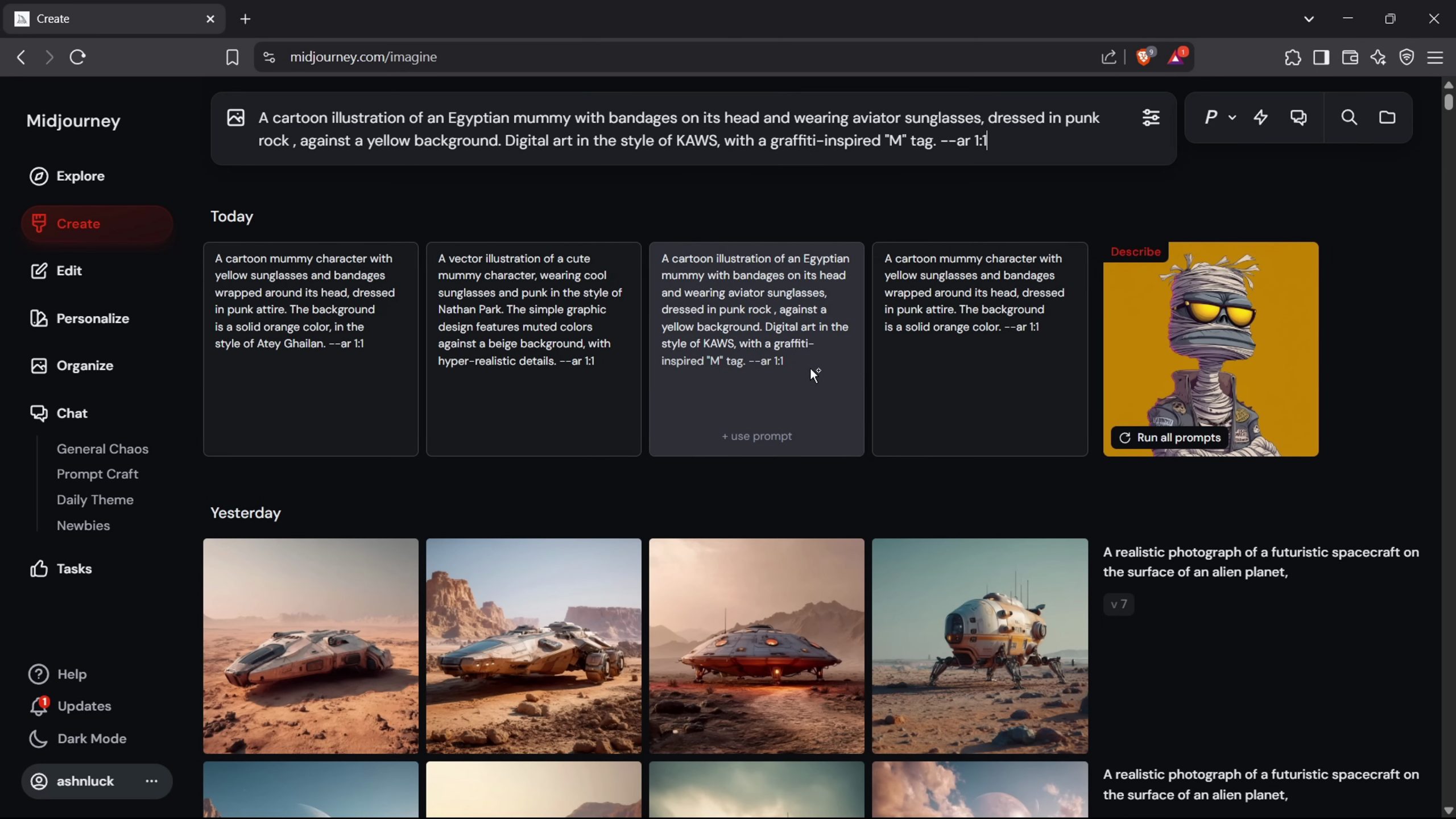Bookmark this page icon
Screen dimensions: 1456x819
232,57
